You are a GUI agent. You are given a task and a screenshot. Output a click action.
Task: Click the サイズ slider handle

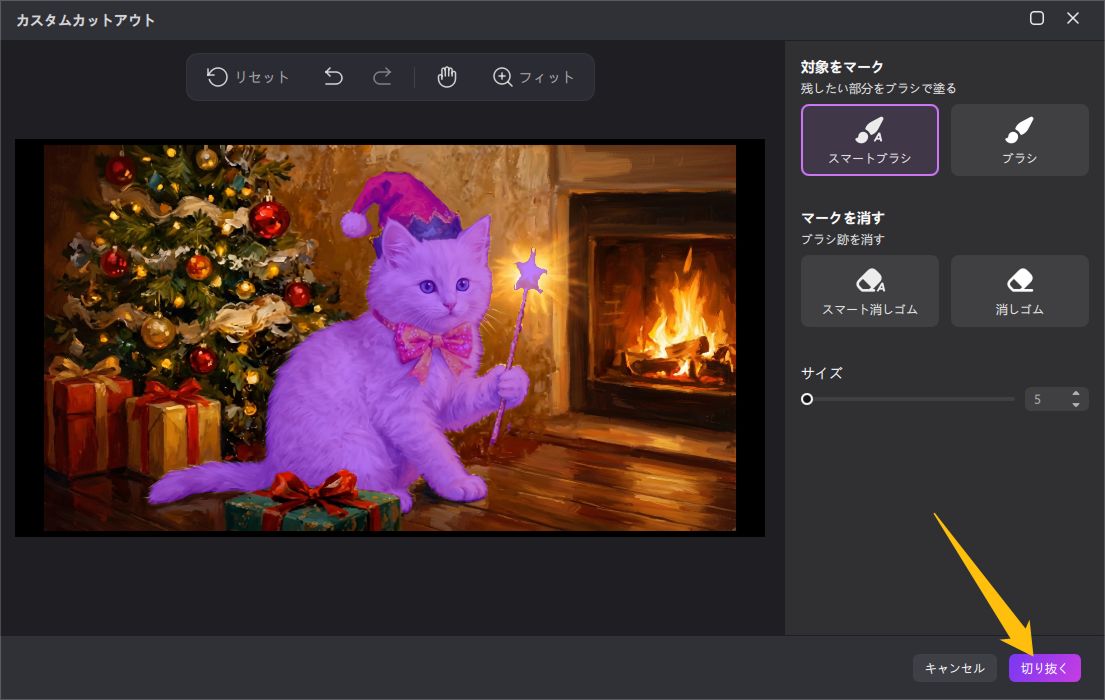tap(807, 399)
